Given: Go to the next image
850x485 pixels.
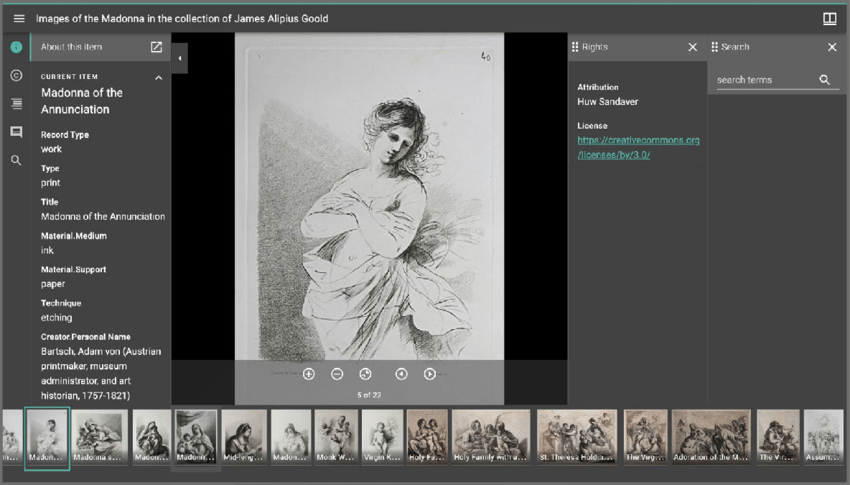Looking at the screenshot, I should click(x=429, y=374).
